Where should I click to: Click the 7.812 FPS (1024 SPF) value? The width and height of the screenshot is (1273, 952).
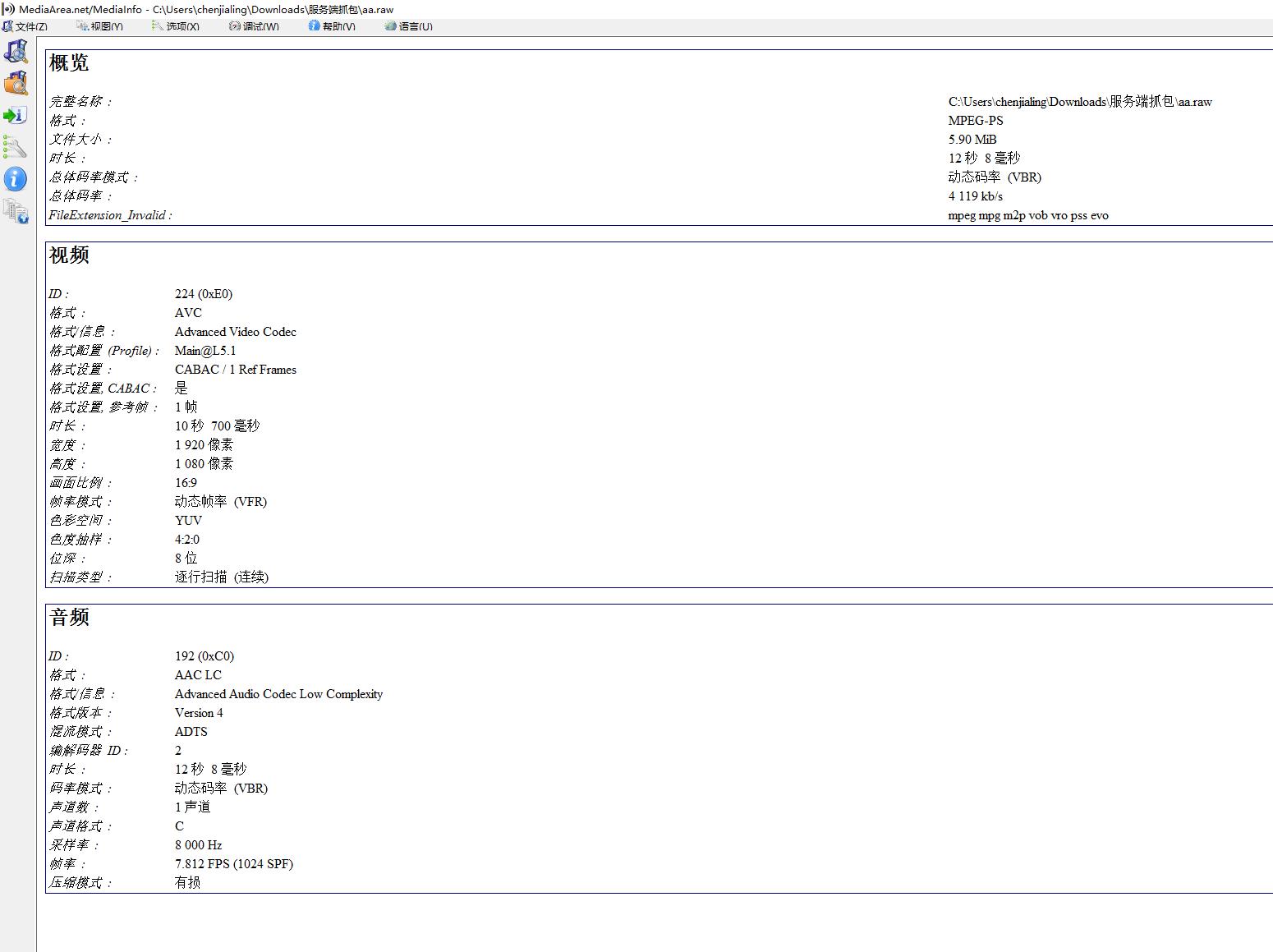[x=234, y=864]
